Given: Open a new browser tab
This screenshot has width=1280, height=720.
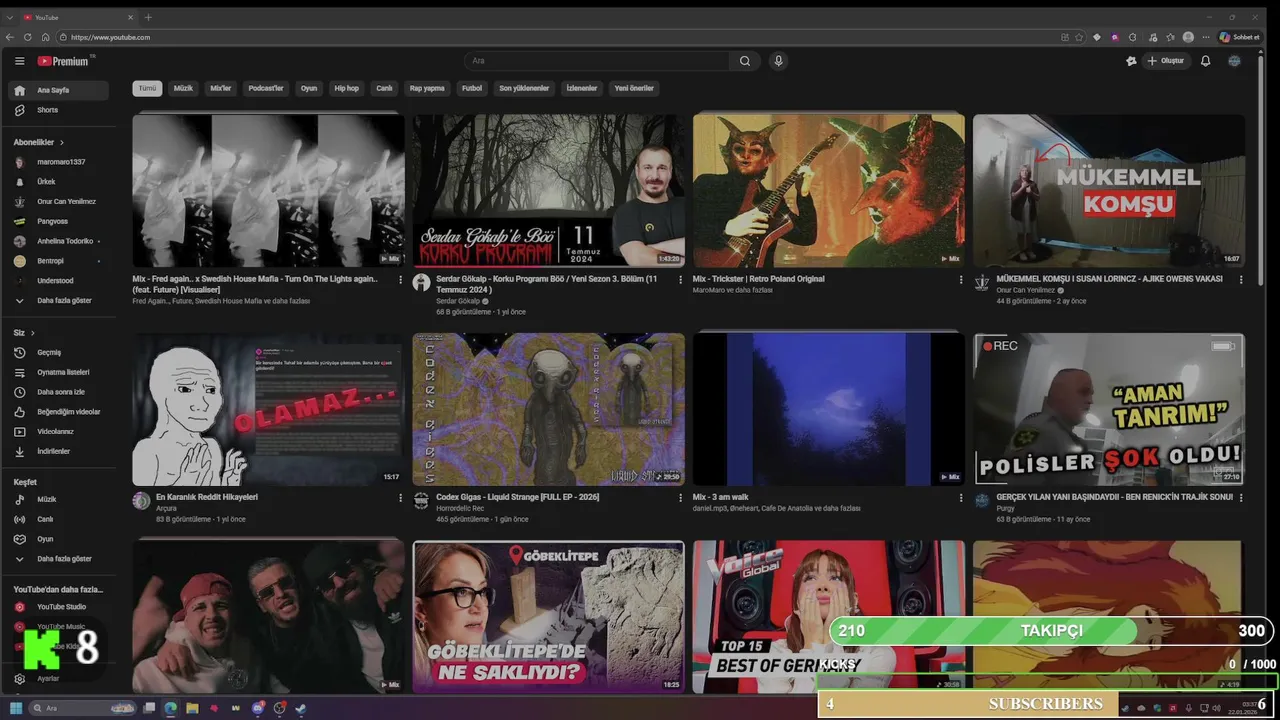Looking at the screenshot, I should [148, 17].
